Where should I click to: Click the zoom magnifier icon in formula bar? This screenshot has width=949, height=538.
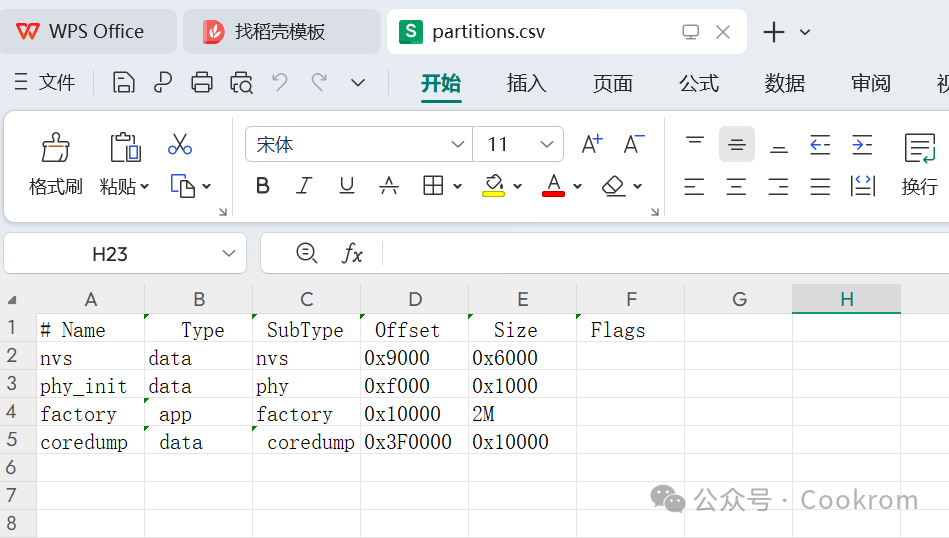point(307,253)
